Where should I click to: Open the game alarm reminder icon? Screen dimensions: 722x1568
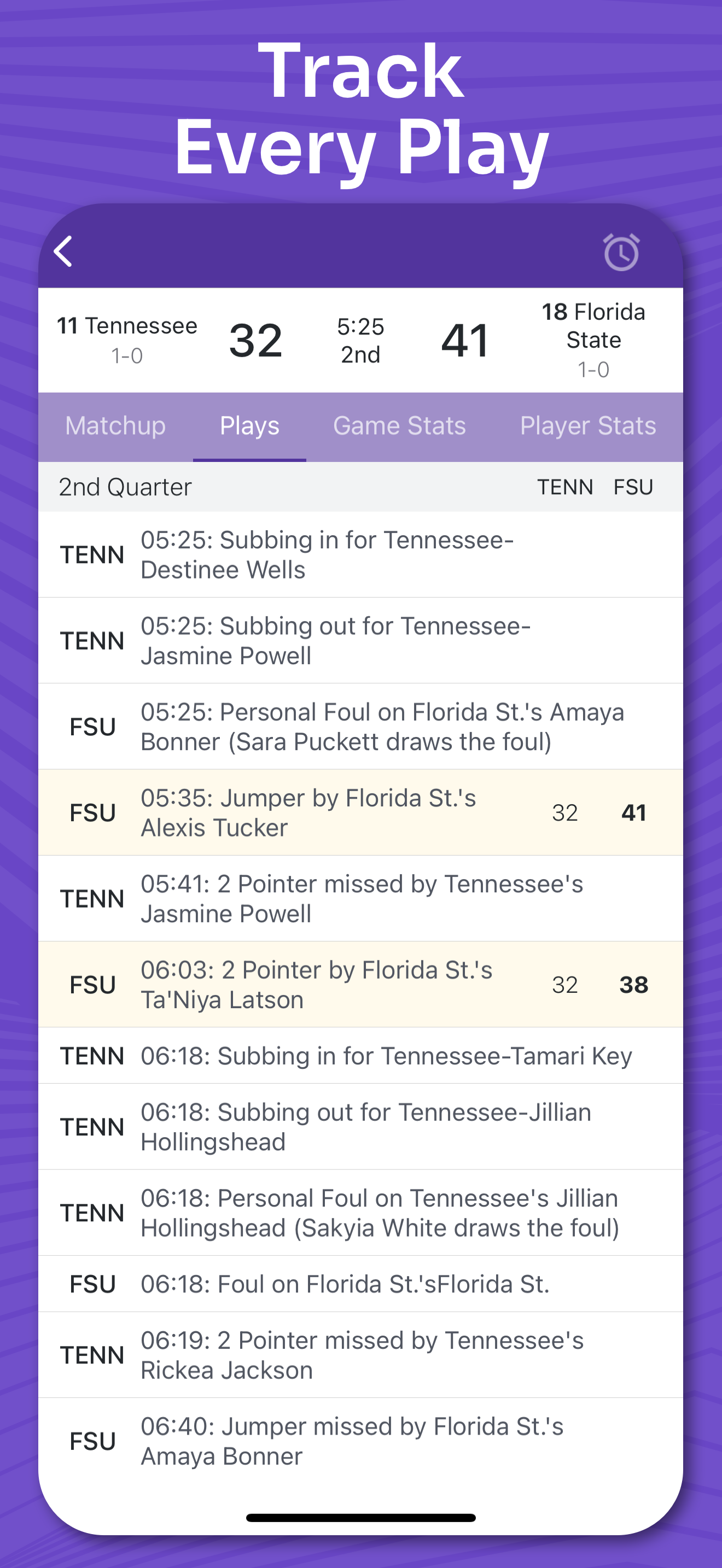(x=620, y=252)
